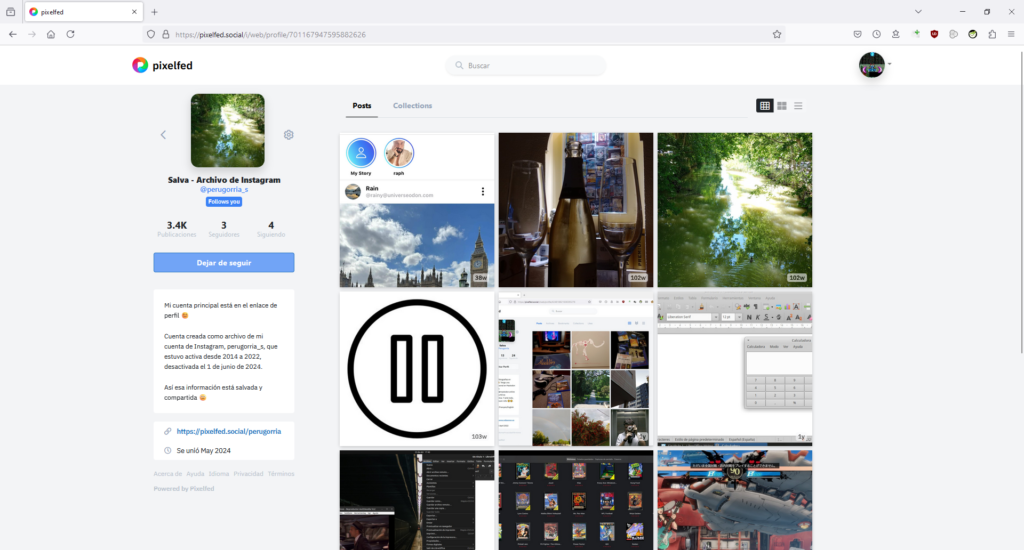Click the browser forward arrow
The image size is (1024, 550).
pos(31,34)
